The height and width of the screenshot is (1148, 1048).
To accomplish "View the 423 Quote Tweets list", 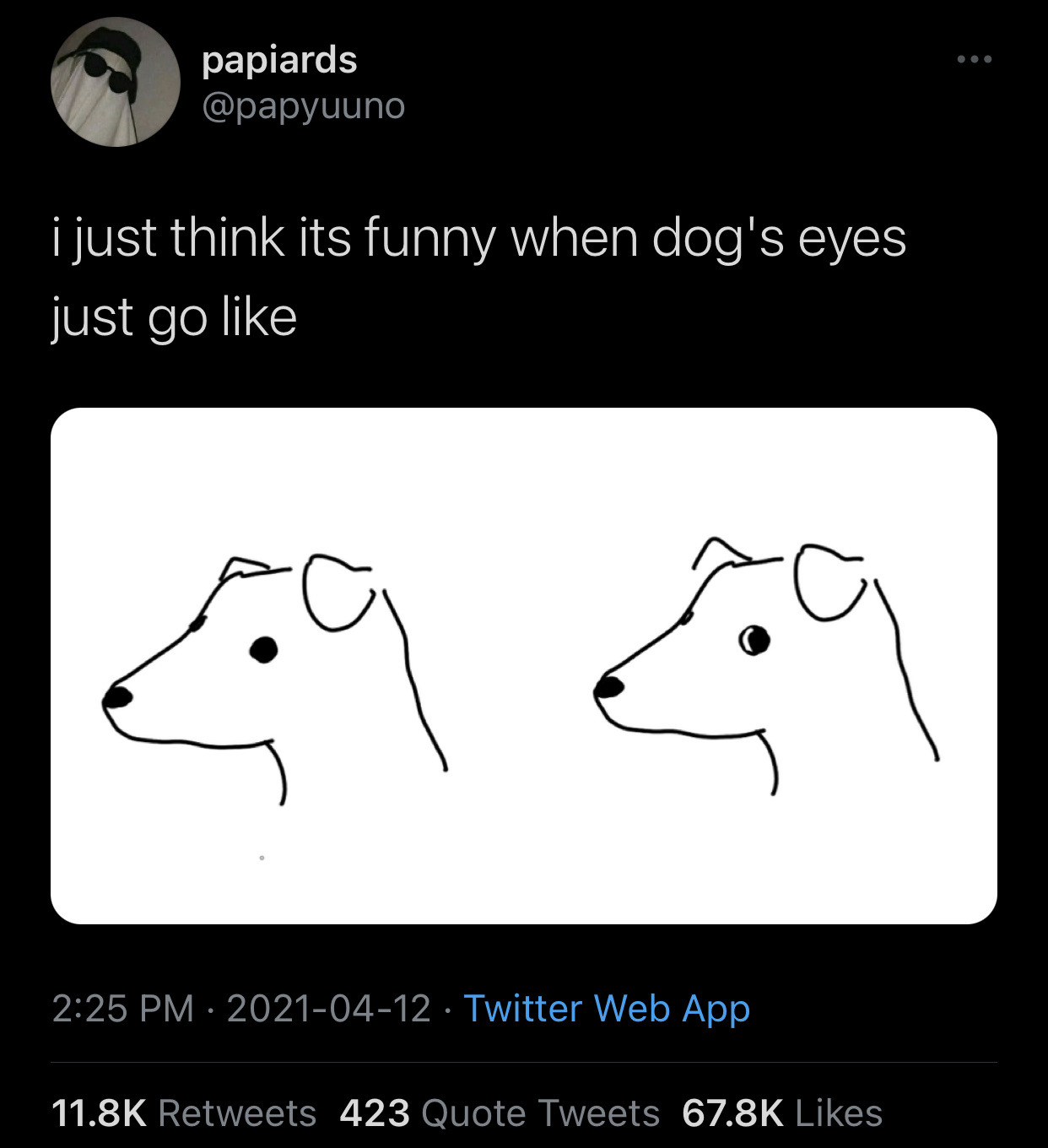I will [500, 1113].
